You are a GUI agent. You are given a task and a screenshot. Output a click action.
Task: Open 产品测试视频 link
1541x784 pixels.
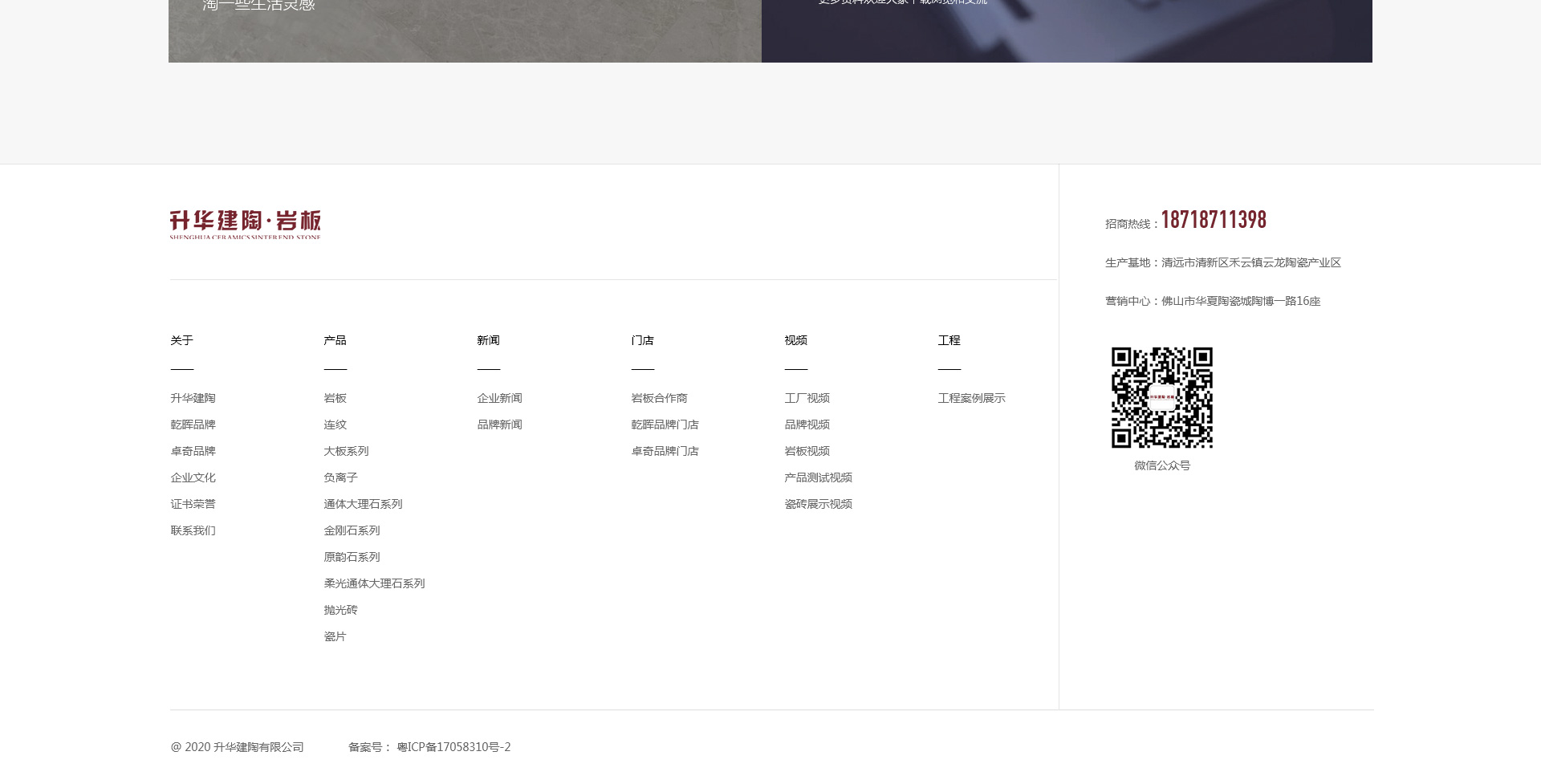tap(818, 477)
